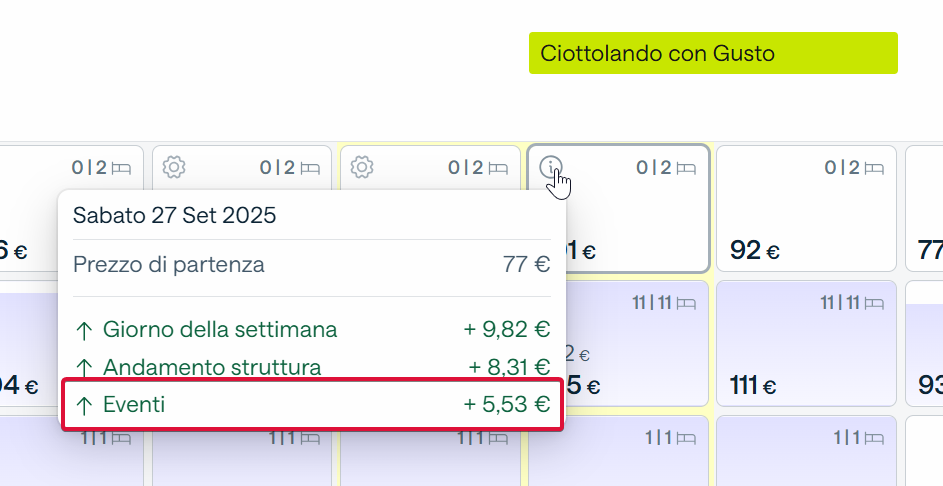Click the leftmost gear settings icon
Viewport: 943px width, 486px height.
(174, 167)
